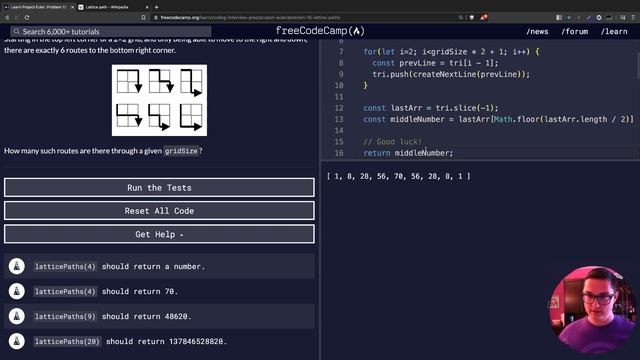Click line number 12 in editor gutter
640x360 pixels.
[339, 108]
